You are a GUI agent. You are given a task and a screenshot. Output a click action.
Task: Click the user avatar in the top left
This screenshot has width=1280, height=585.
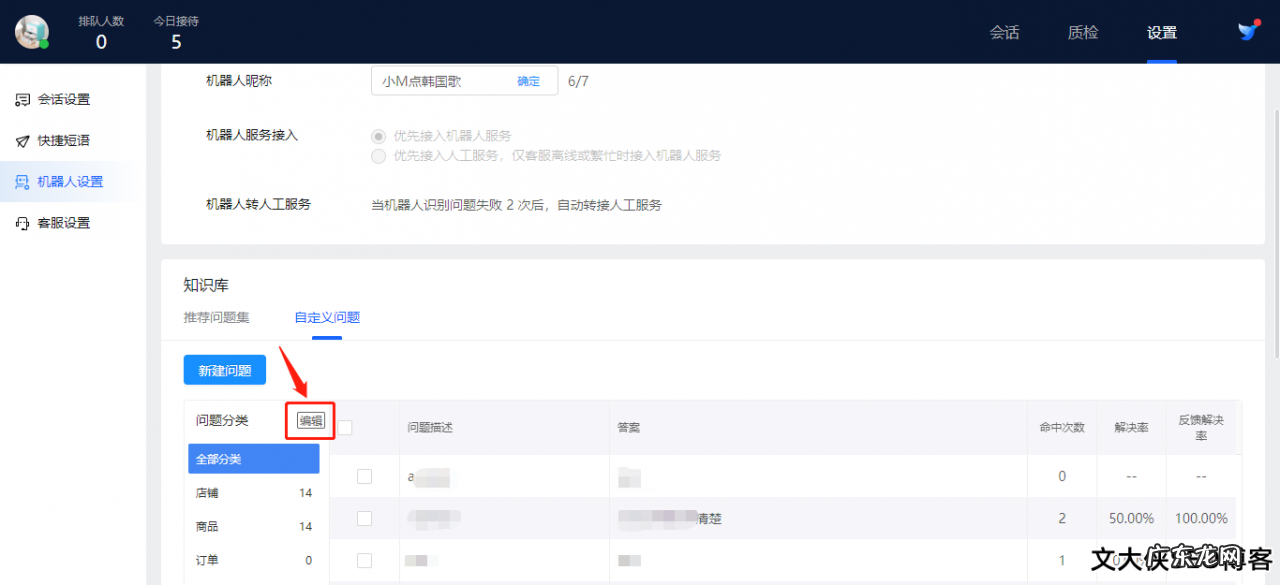pos(32,31)
